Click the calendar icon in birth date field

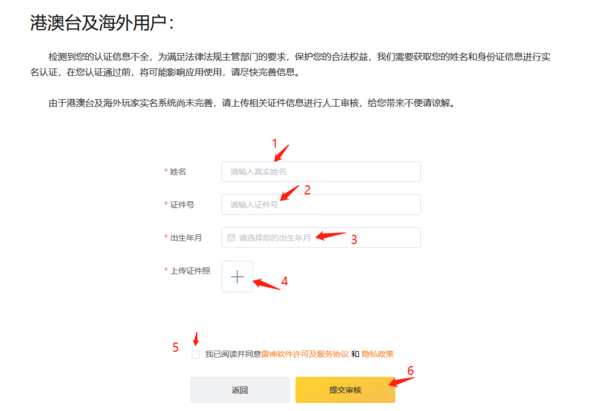[x=231, y=238]
